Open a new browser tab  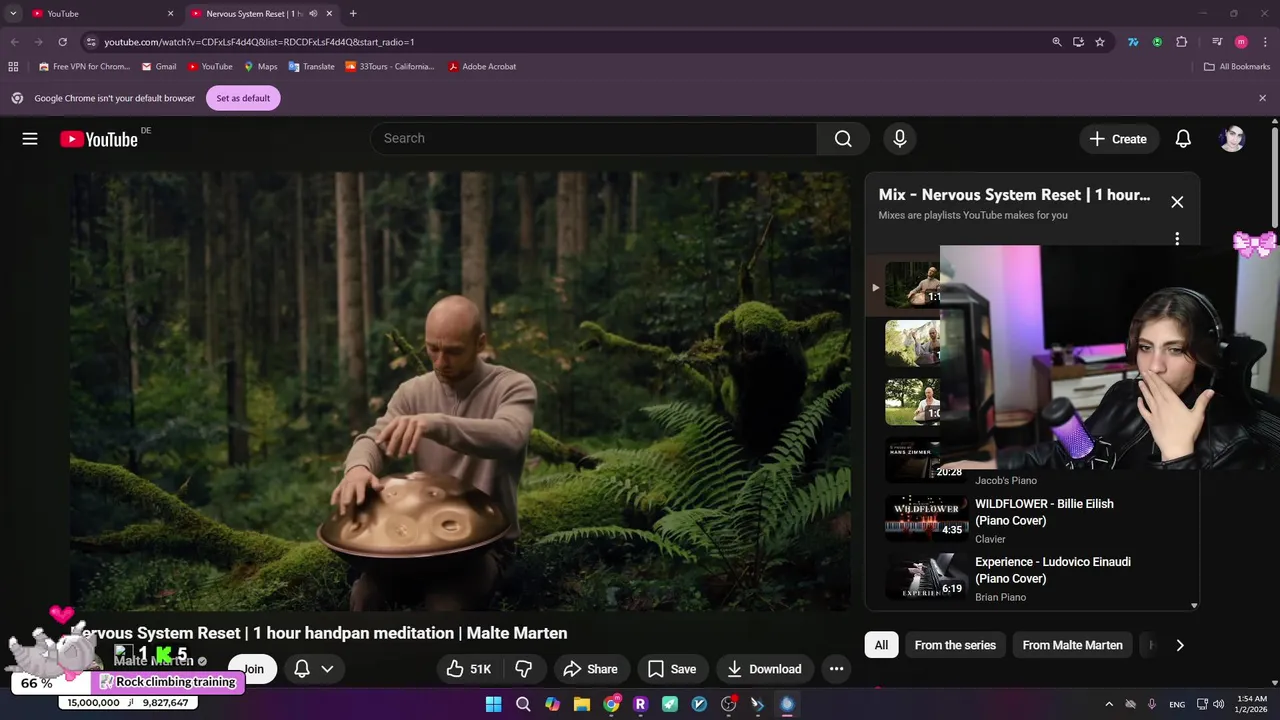click(353, 14)
